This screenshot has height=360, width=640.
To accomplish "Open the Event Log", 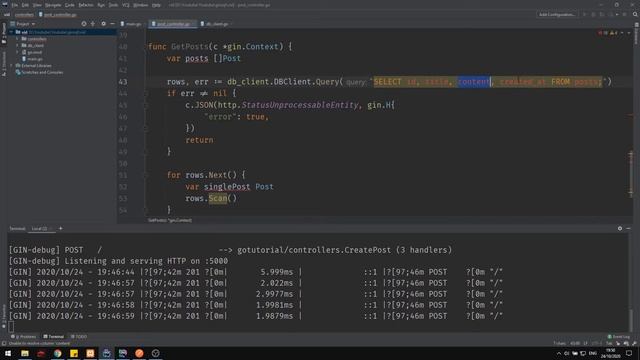I will pos(619,337).
